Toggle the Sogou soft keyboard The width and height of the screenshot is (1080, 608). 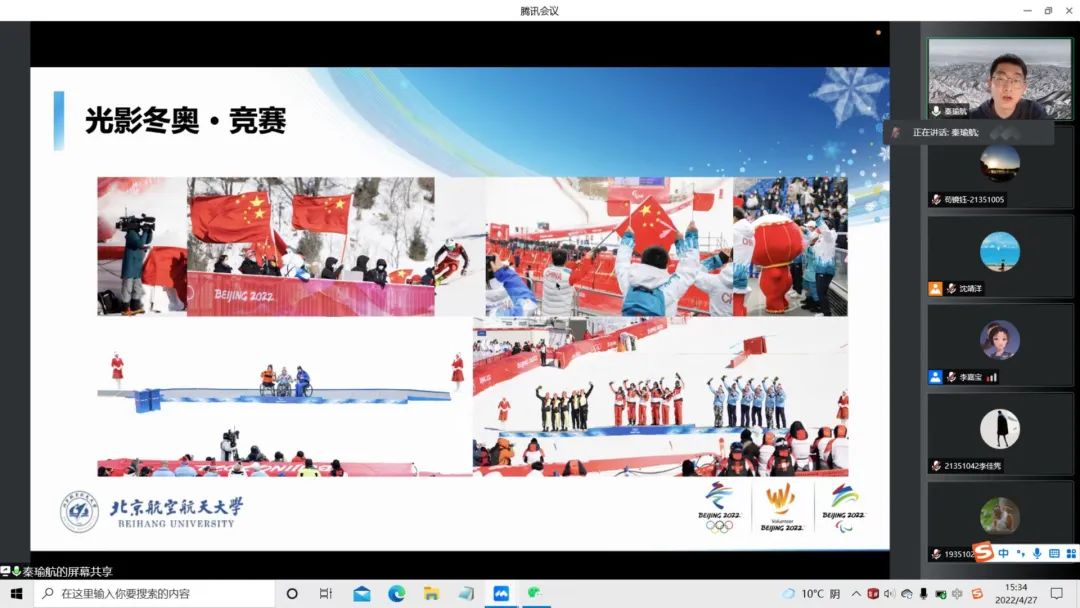click(1053, 552)
